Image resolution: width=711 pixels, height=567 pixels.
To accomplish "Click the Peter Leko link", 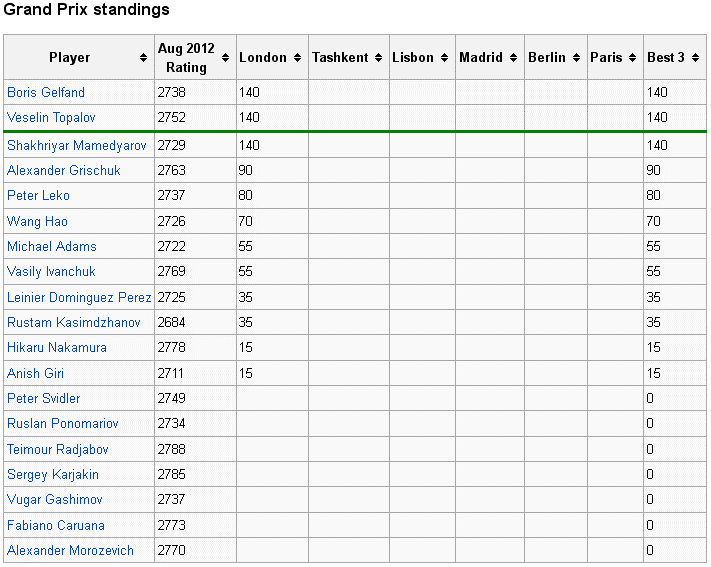I will pyautogui.click(x=38, y=195).
